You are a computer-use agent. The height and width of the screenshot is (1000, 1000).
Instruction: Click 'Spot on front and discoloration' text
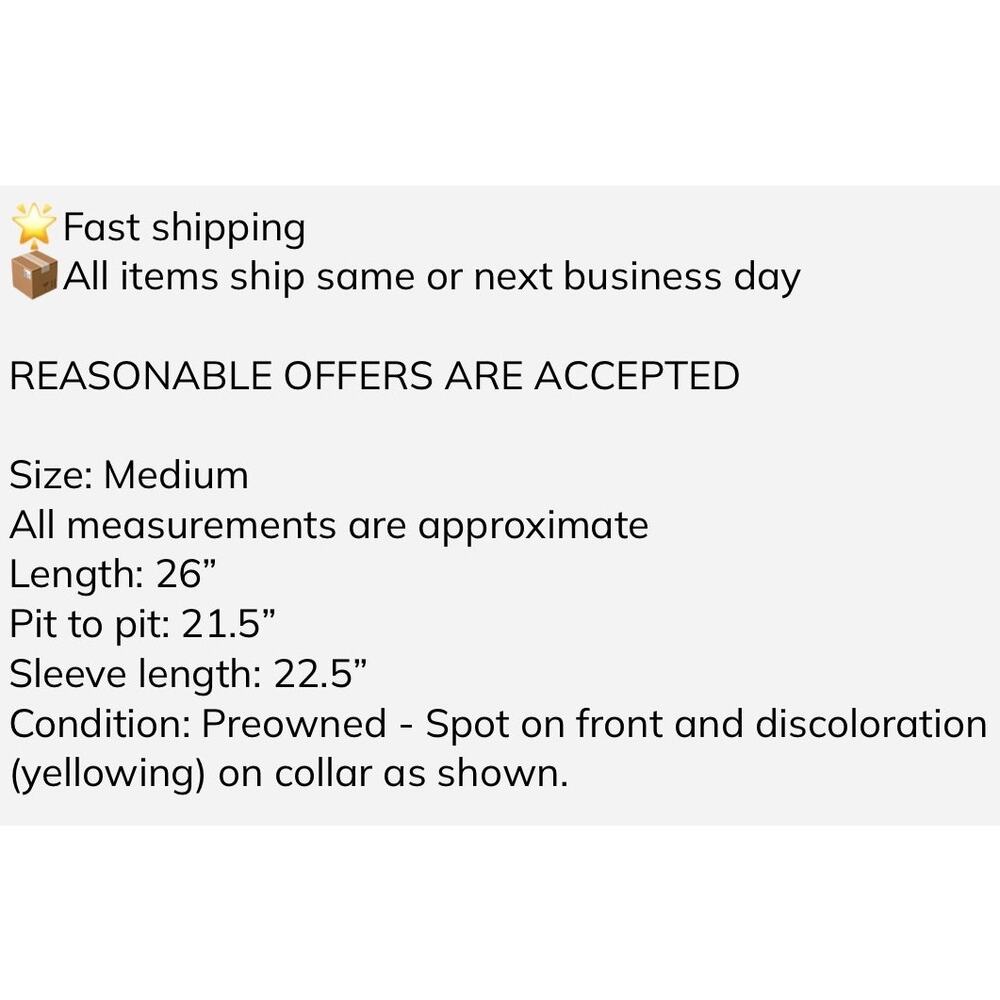point(706,725)
